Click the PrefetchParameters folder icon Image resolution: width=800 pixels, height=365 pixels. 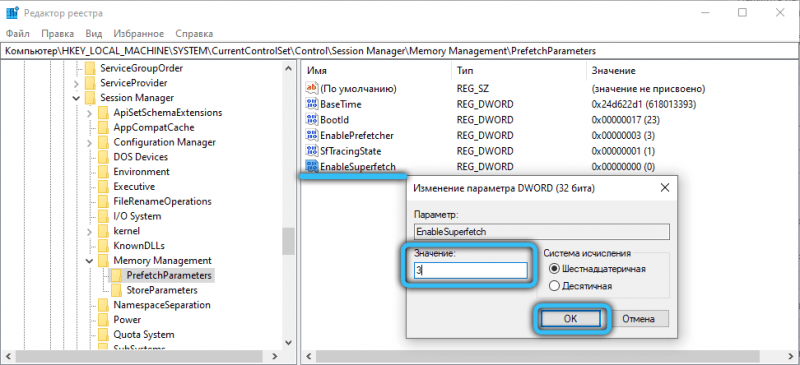tap(117, 275)
